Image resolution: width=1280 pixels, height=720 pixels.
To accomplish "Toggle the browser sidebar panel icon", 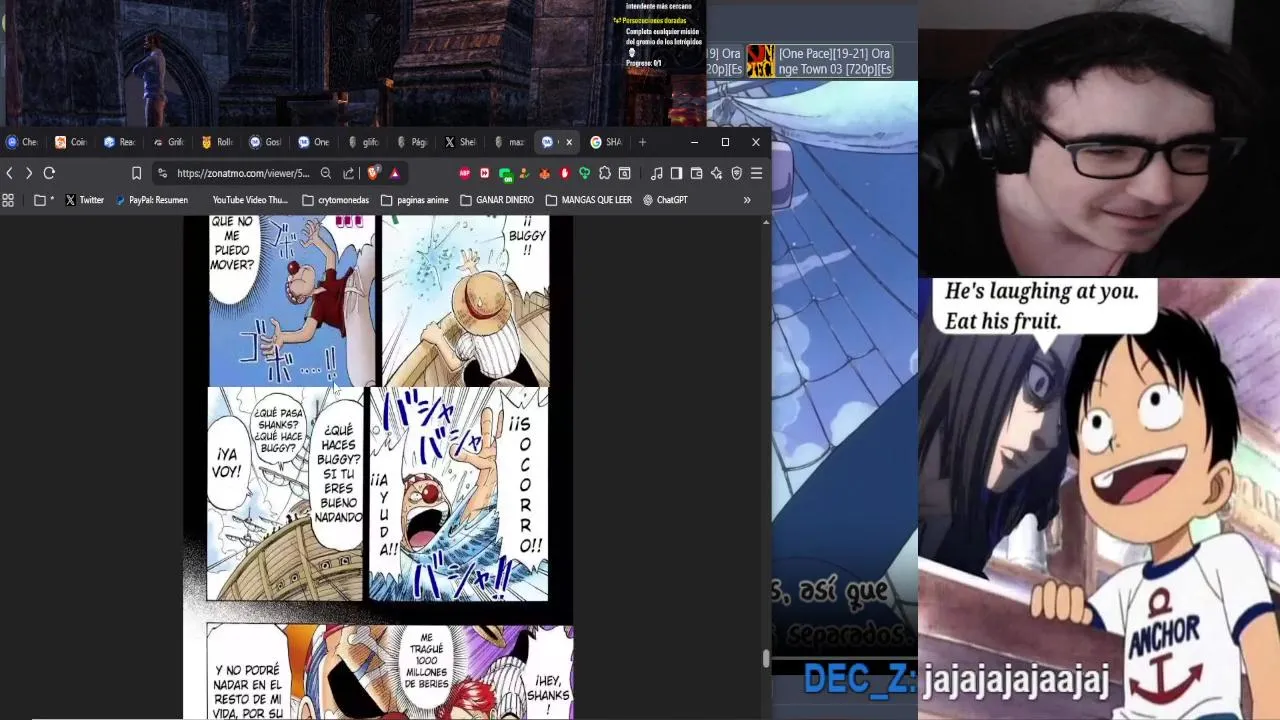I will point(677,173).
